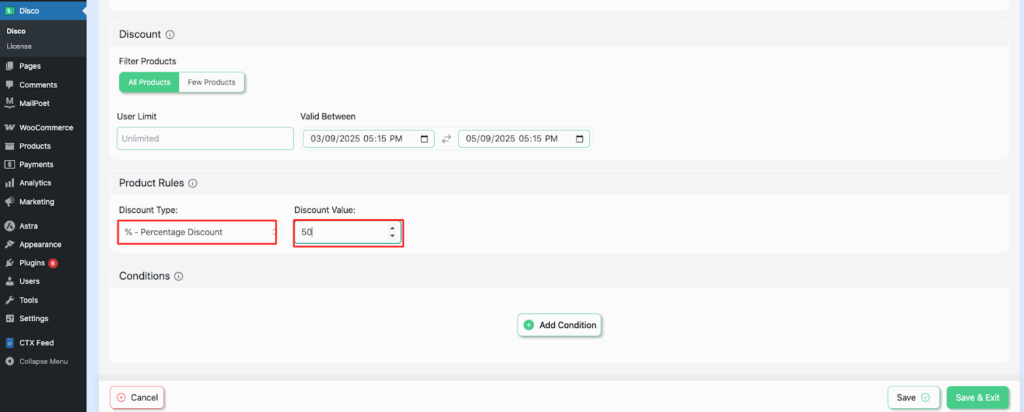Screen dimensions: 1024x412
Task: Click the Appearance paintbrush icon
Action: [x=9, y=244]
